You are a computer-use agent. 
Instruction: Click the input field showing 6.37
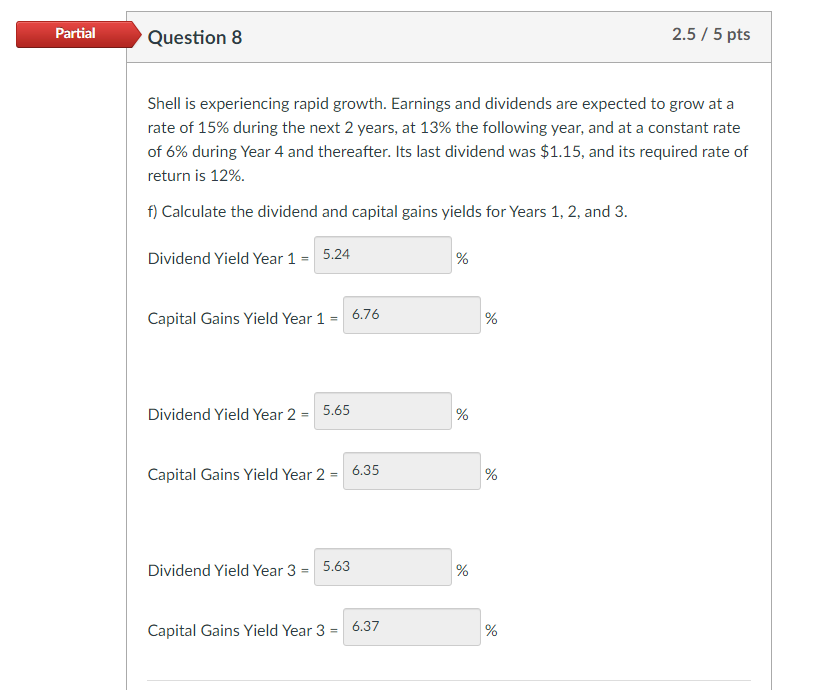411,627
